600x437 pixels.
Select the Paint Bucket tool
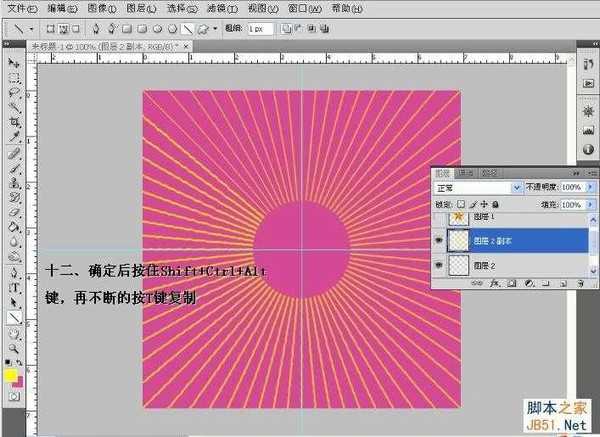(14, 227)
